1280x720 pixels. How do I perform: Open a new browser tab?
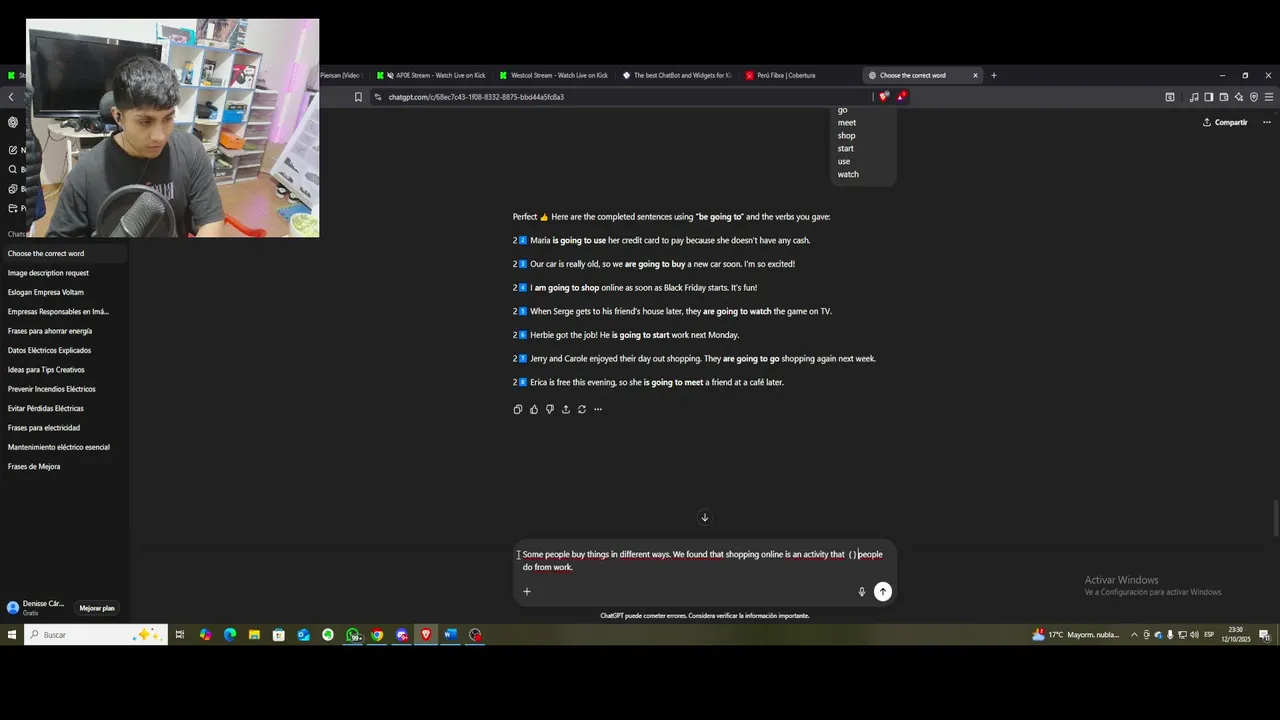[x=993, y=75]
